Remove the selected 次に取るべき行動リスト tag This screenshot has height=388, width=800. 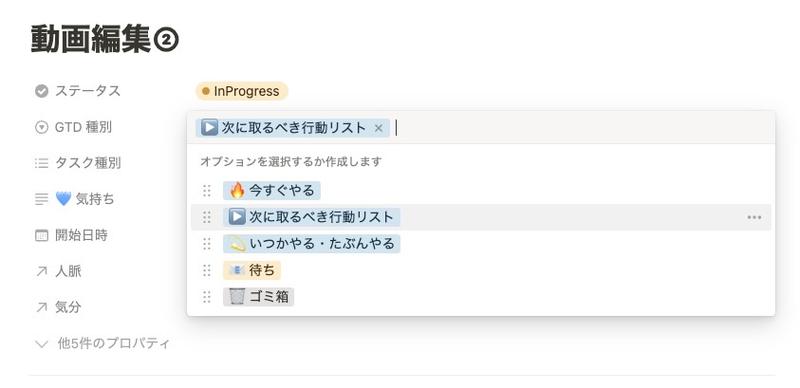pyautogui.click(x=378, y=128)
